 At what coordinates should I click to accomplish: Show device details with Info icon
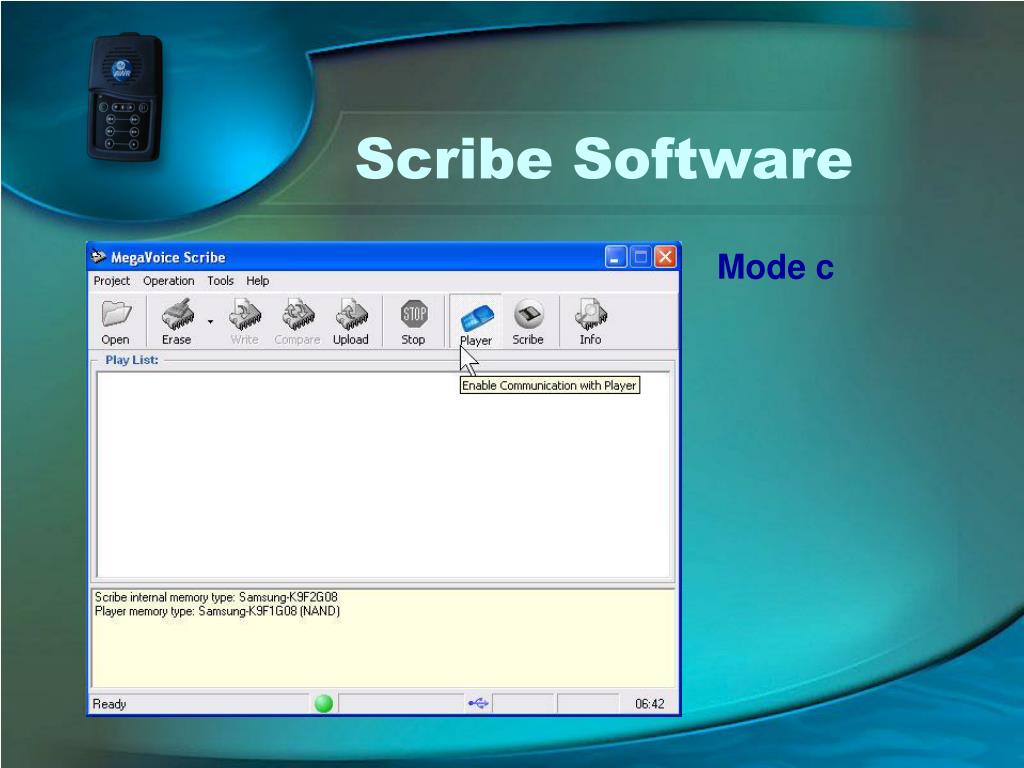pos(591,315)
